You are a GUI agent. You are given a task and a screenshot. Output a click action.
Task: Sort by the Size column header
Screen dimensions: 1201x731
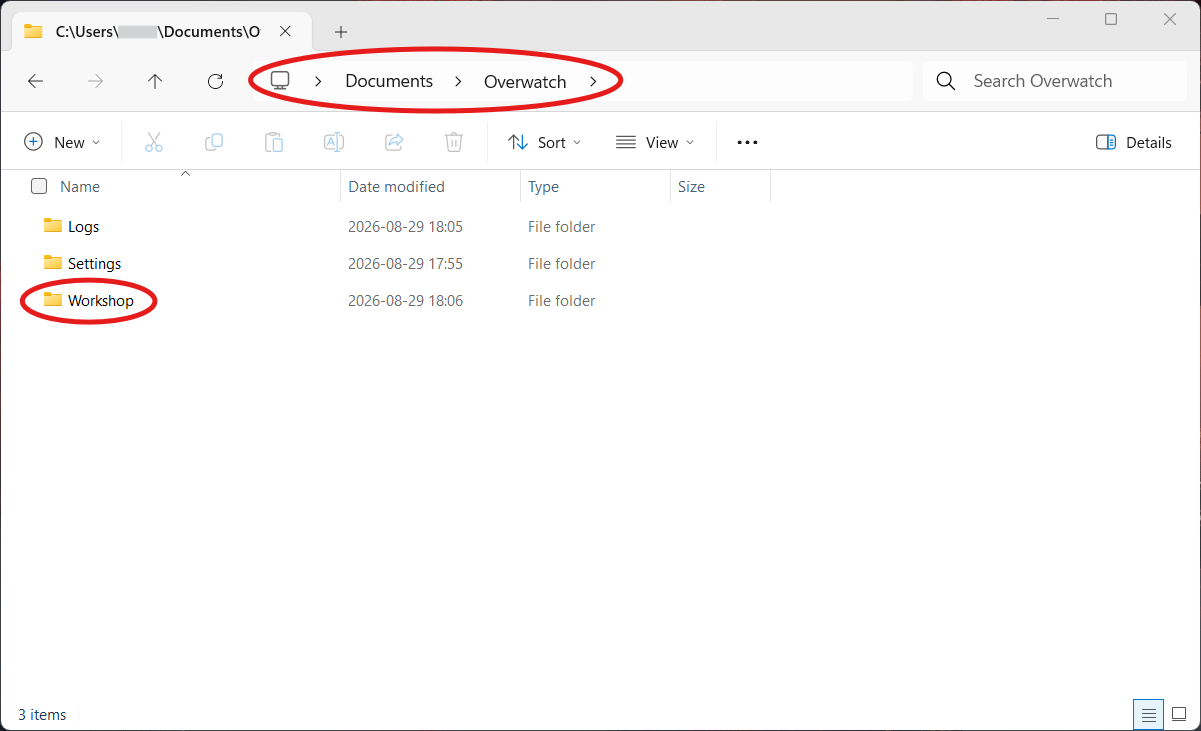pyautogui.click(x=691, y=186)
